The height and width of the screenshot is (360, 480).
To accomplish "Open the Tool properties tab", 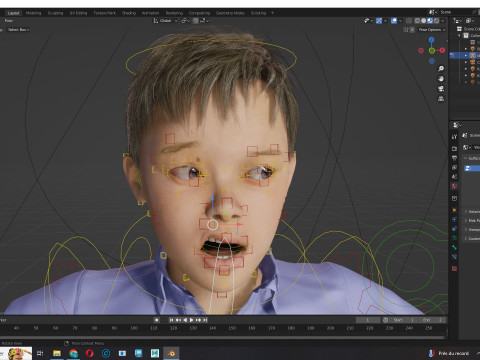I will 454,137.
